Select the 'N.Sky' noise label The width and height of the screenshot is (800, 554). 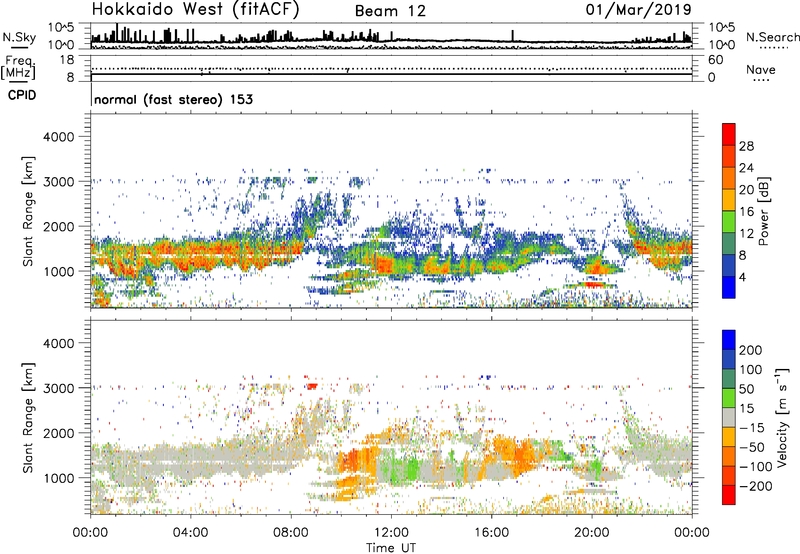pyautogui.click(x=19, y=38)
